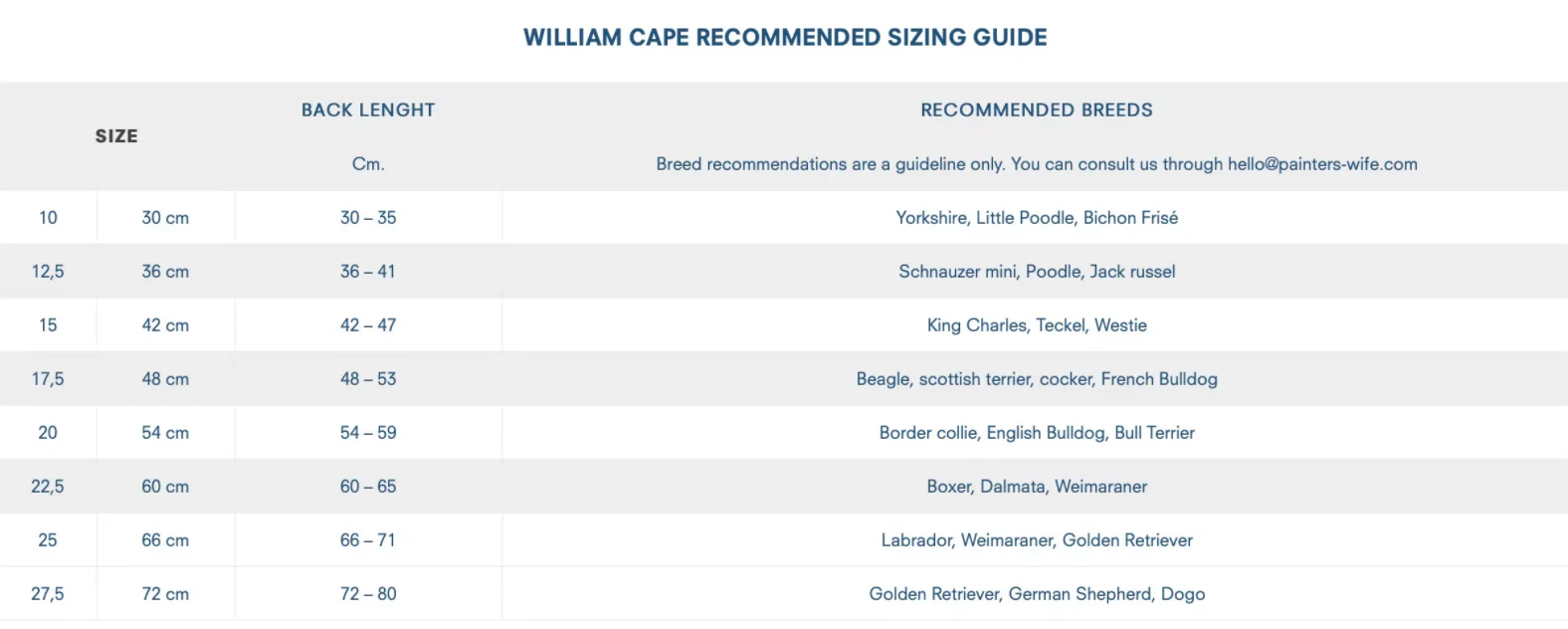1568x629 pixels.
Task: Click Schnauzer mini, Poodle, Jack russel text
Action: click(1037, 272)
